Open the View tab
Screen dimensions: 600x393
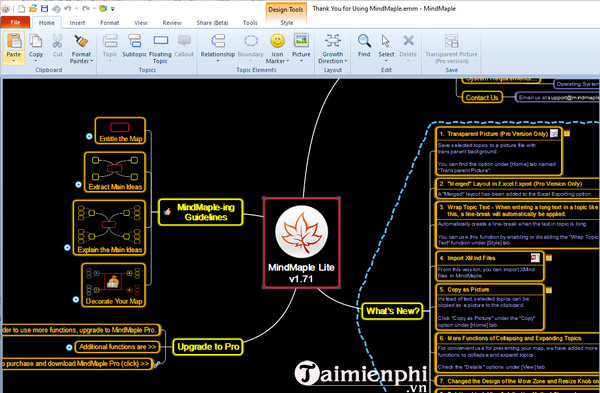(x=141, y=23)
